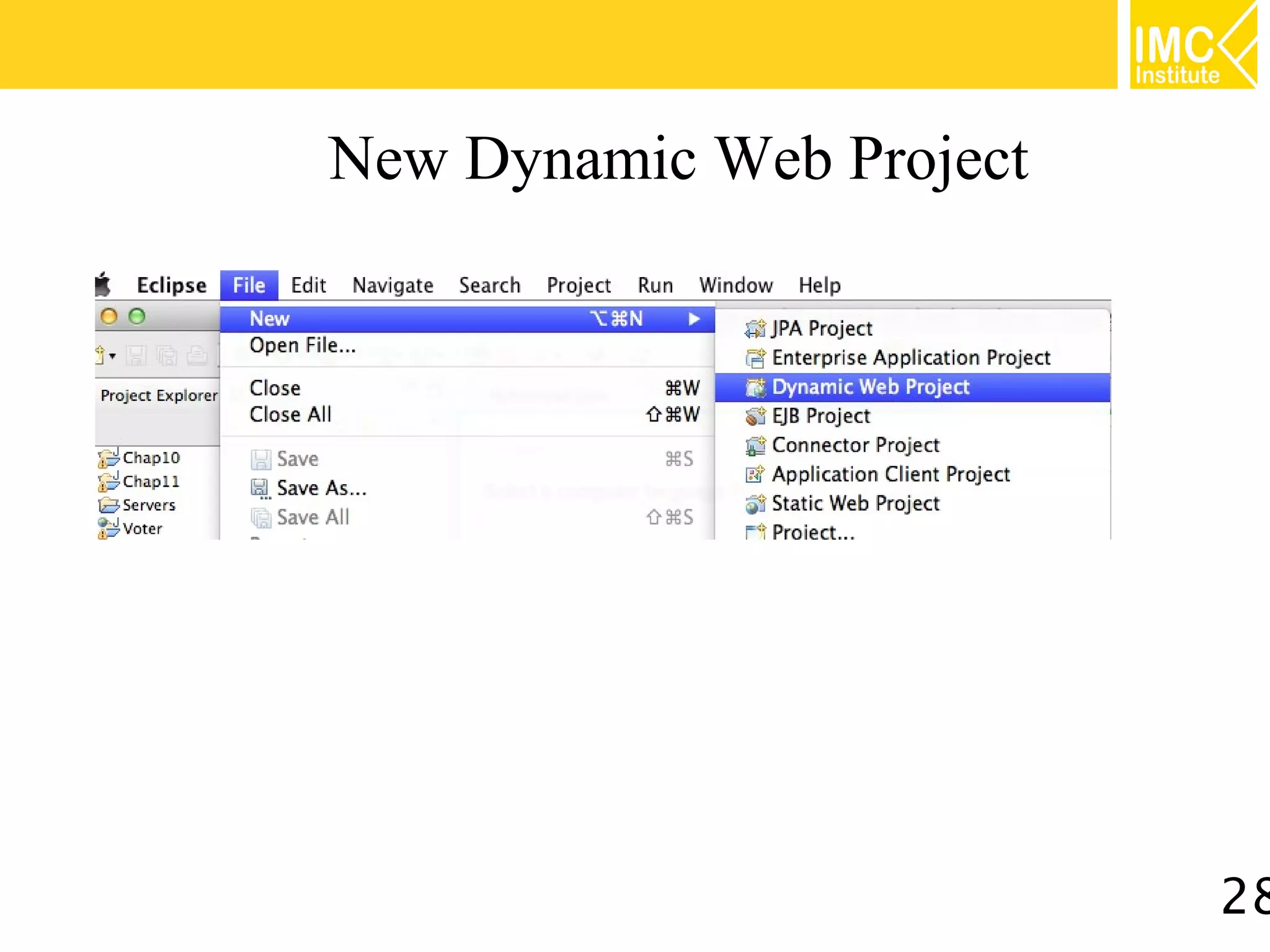
Task: Click the Application Client Project icon
Action: (755, 474)
